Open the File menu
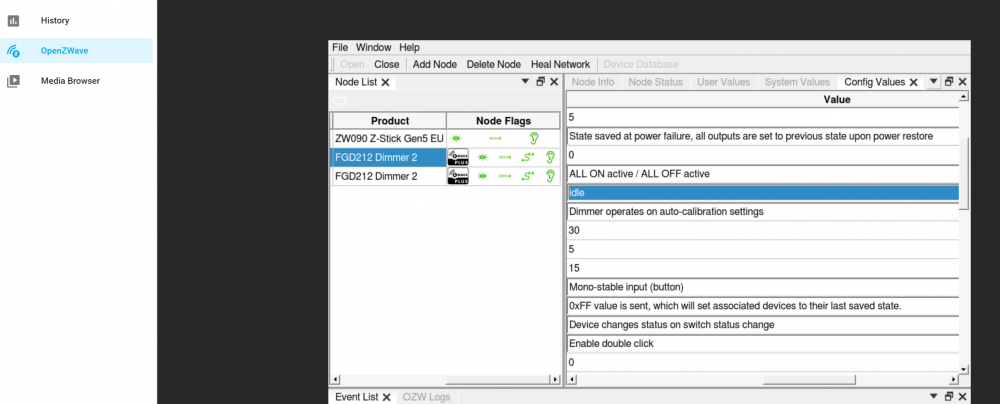1000x404 pixels. click(340, 47)
